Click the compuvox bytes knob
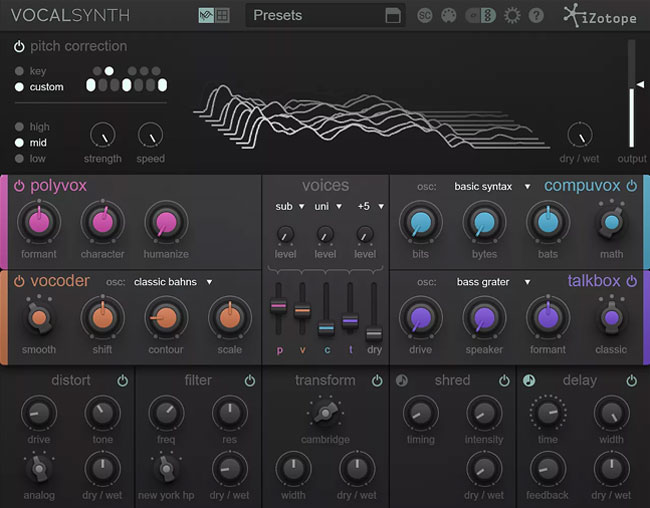Screen dimensions: 650x508 pyautogui.click(x=484, y=222)
